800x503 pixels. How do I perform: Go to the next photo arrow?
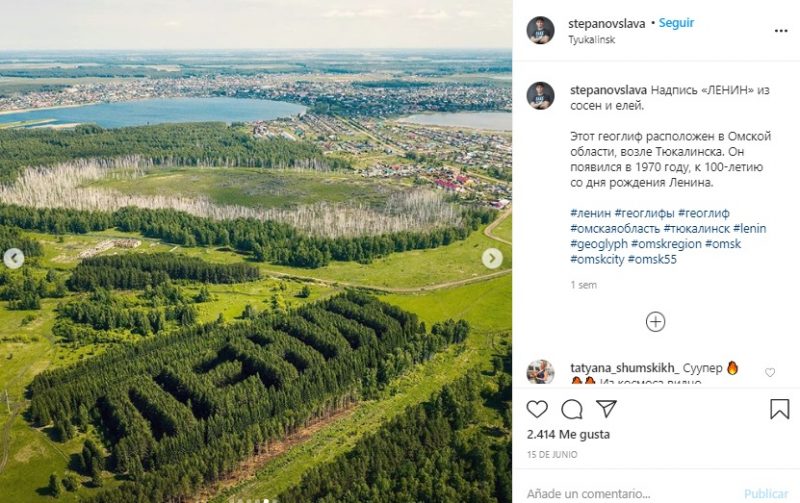pos(492,259)
